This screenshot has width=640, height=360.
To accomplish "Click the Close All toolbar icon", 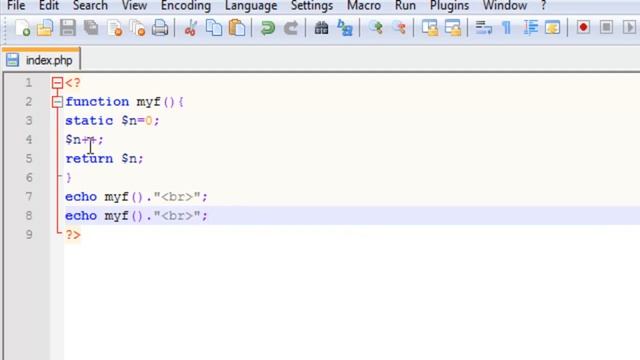I will (x=137, y=28).
